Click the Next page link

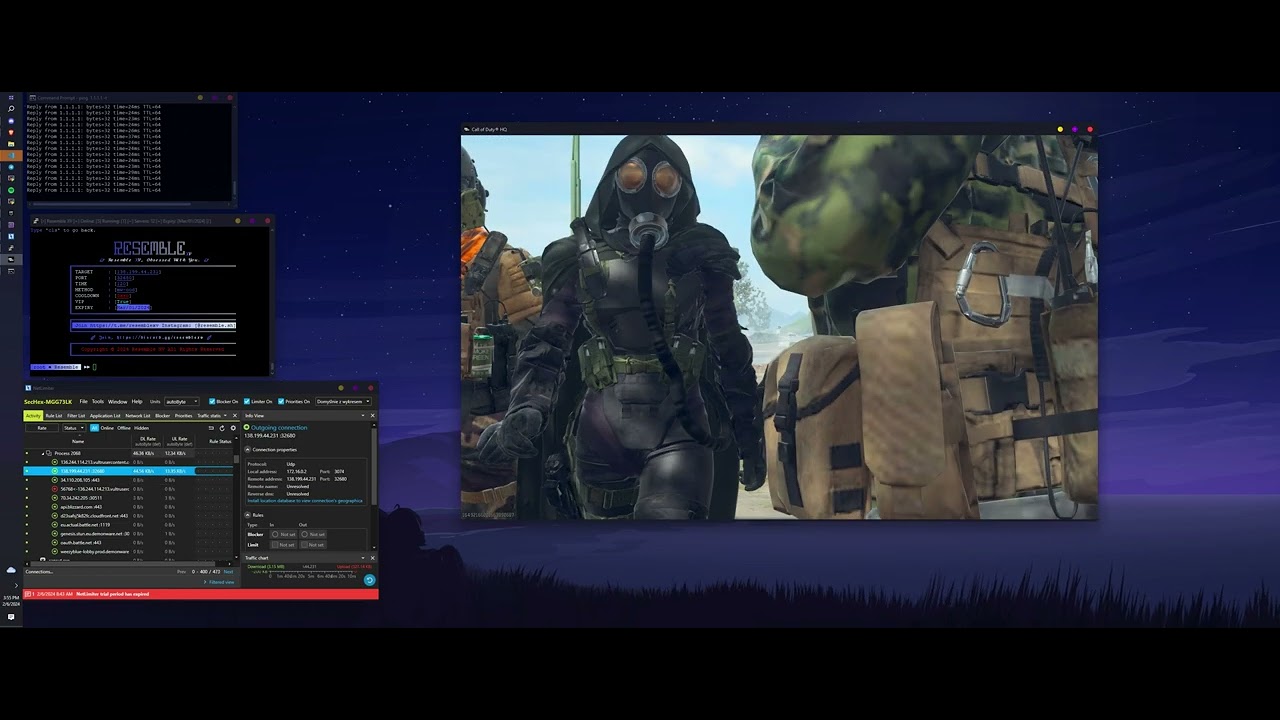point(228,572)
